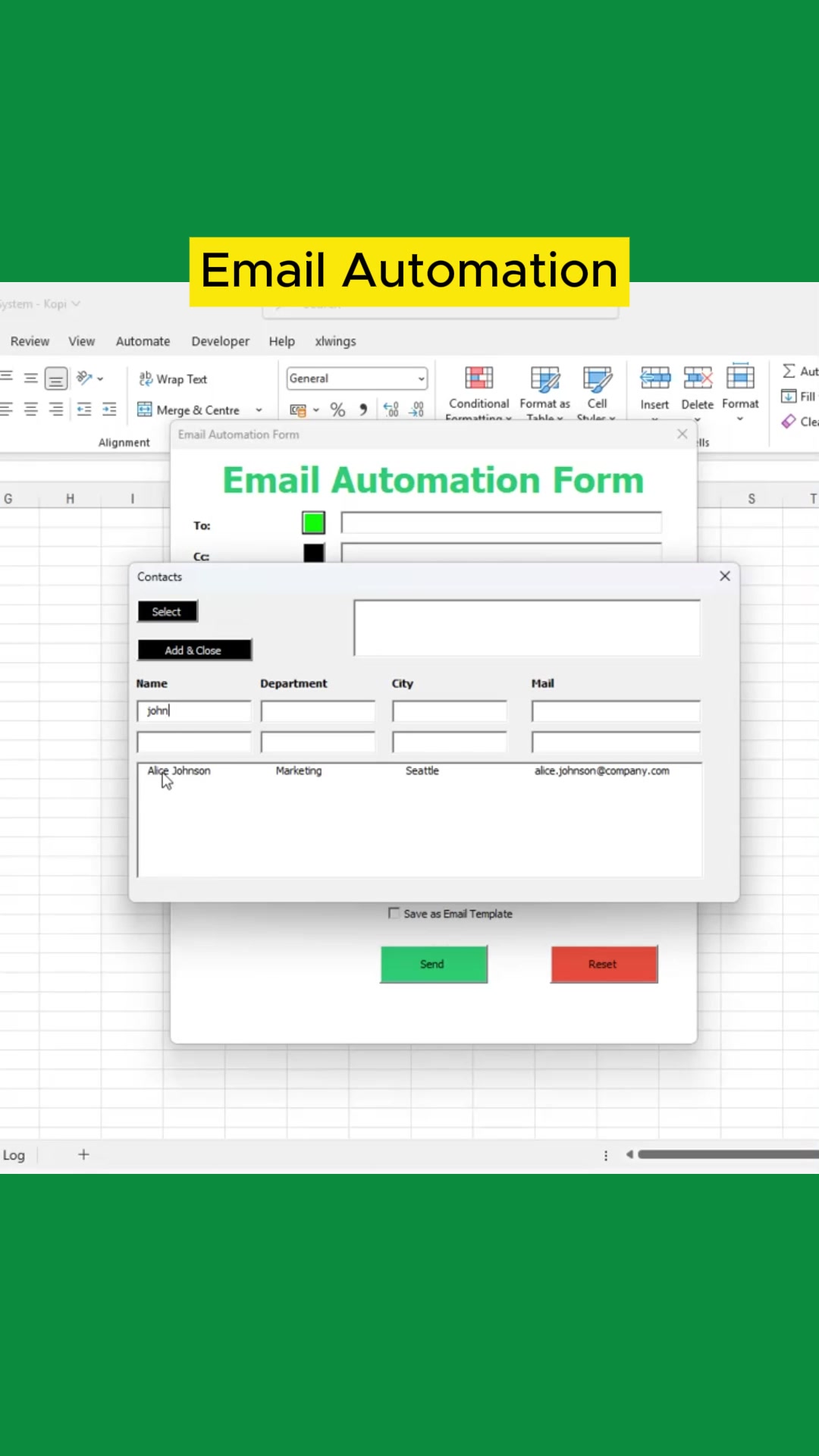819x1456 pixels.
Task: Click the increase decimal icon
Action: coord(391,410)
